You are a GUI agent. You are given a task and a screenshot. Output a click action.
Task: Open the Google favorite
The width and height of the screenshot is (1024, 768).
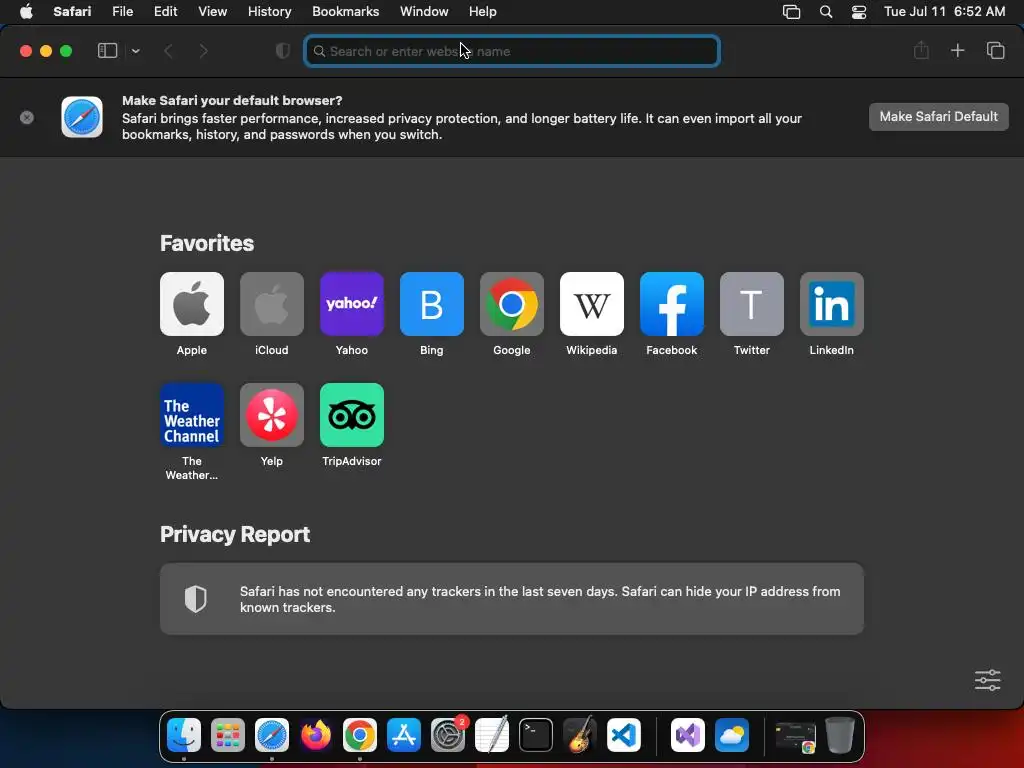coord(511,304)
